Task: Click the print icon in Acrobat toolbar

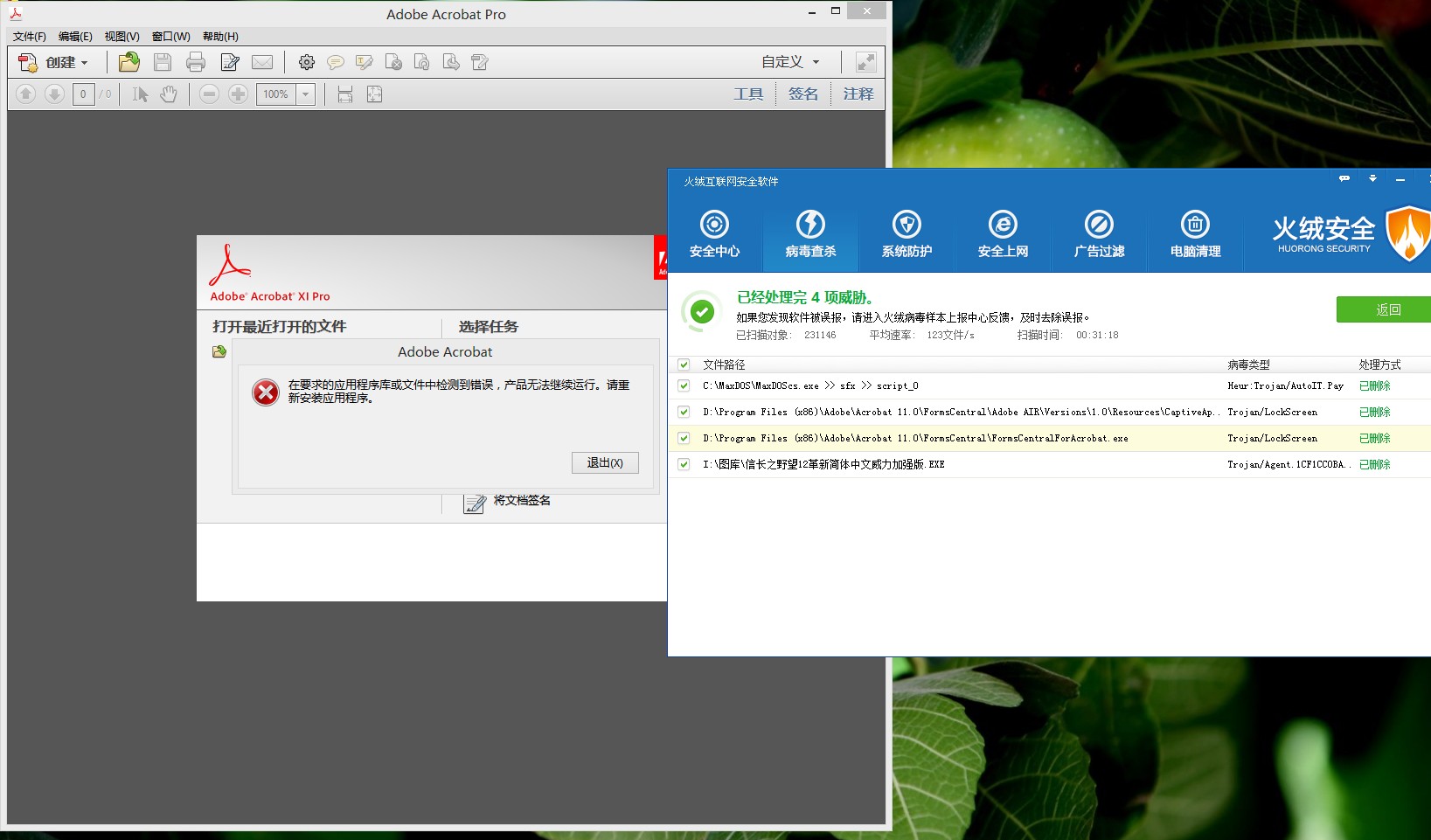Action: tap(196, 62)
